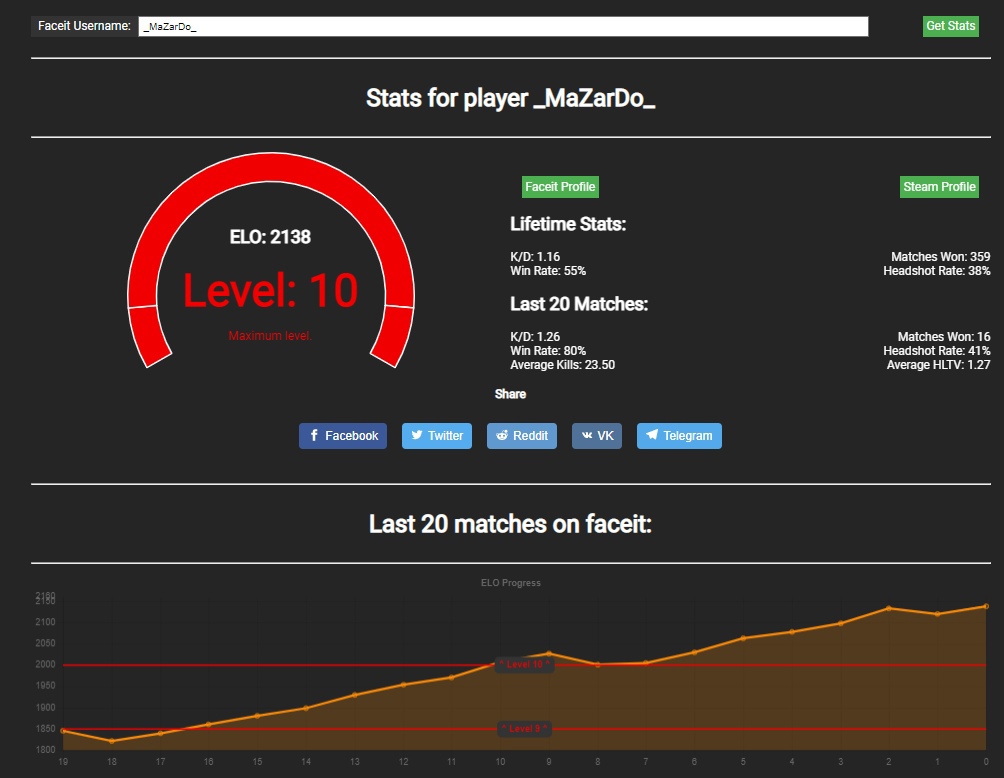Click the 'ELO: 2138' text in gauge
Image resolution: width=1004 pixels, height=778 pixels.
[x=270, y=237]
